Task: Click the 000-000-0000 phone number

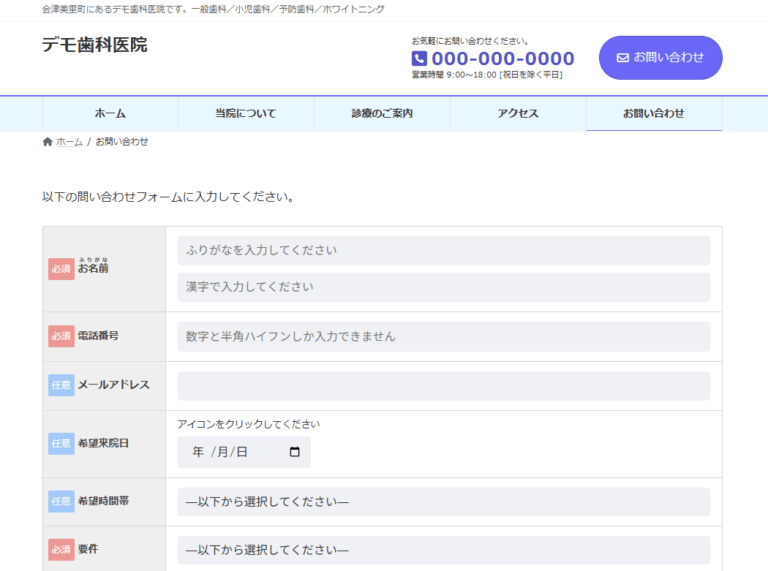Action: pyautogui.click(x=502, y=59)
